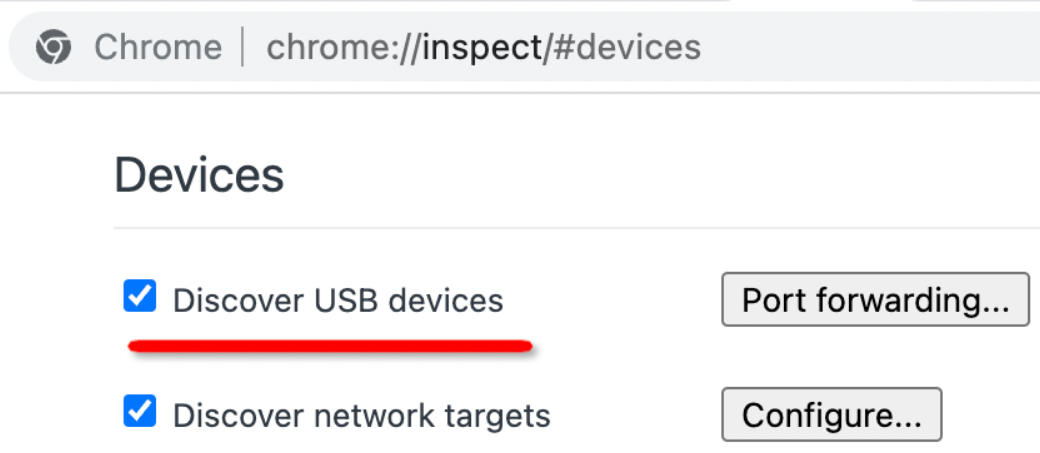Click the horizontal divider under the Devices heading
The width and height of the screenshot is (1040, 453).
click(576, 228)
